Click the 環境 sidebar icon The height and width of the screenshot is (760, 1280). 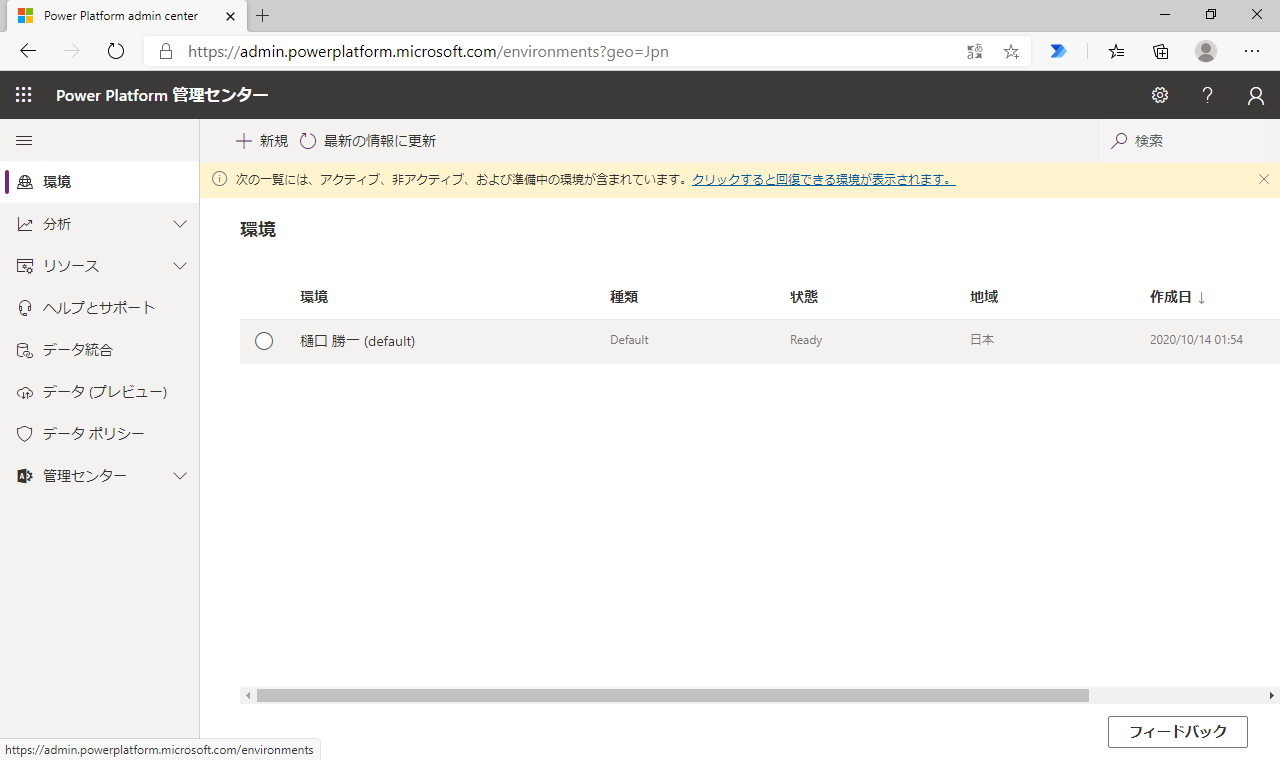click(x=25, y=182)
